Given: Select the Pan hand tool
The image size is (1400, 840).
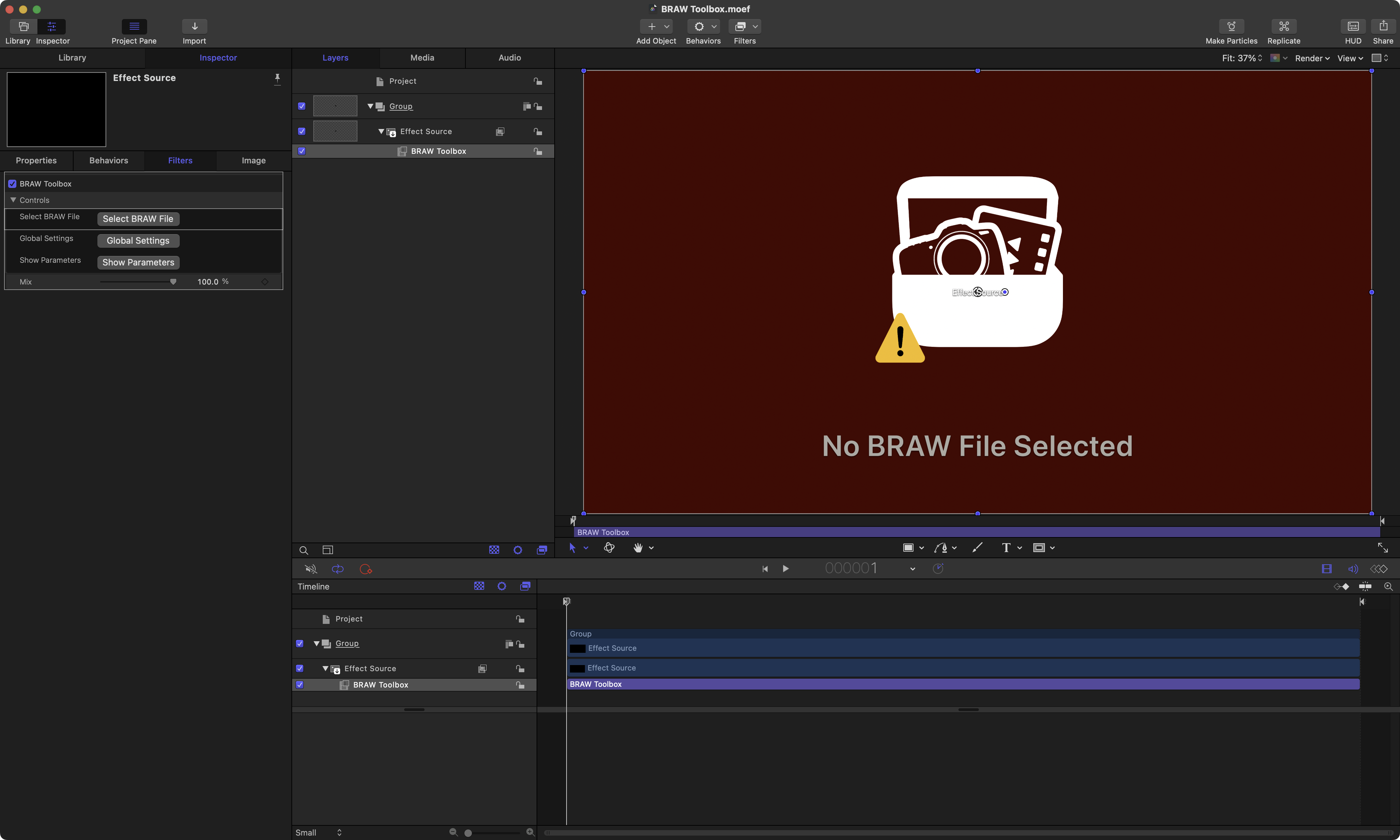Looking at the screenshot, I should point(637,547).
